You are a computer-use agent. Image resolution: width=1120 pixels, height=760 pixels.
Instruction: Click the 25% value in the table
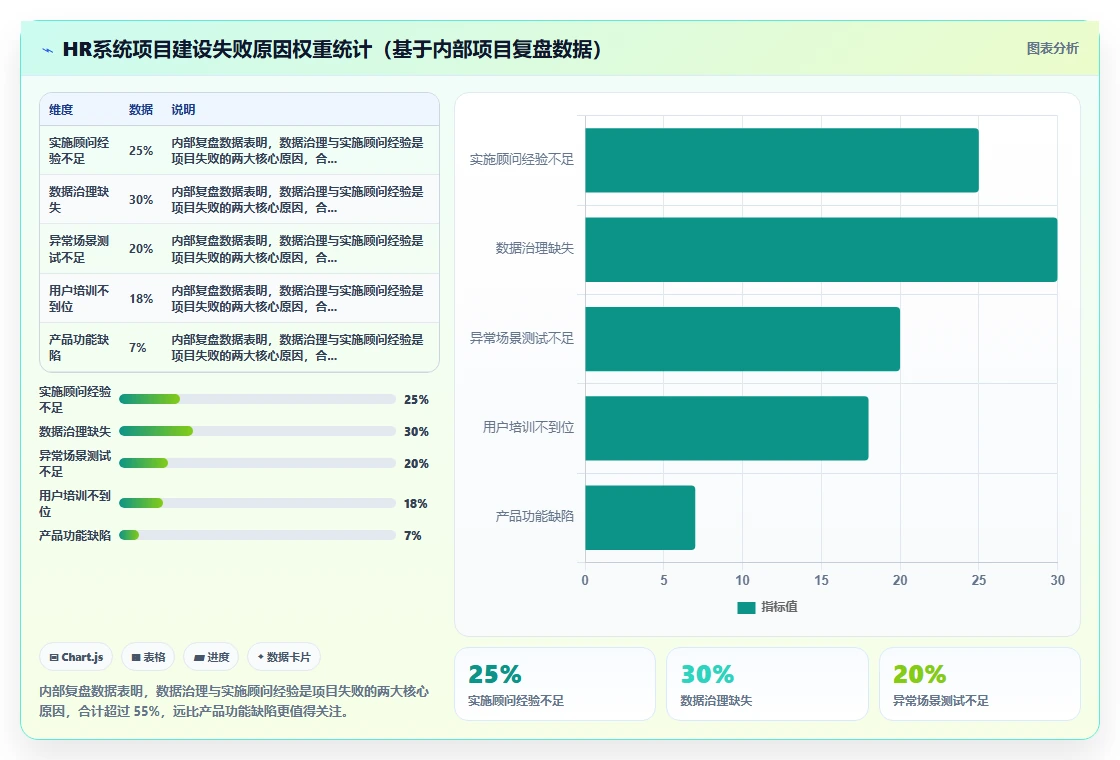(x=141, y=151)
